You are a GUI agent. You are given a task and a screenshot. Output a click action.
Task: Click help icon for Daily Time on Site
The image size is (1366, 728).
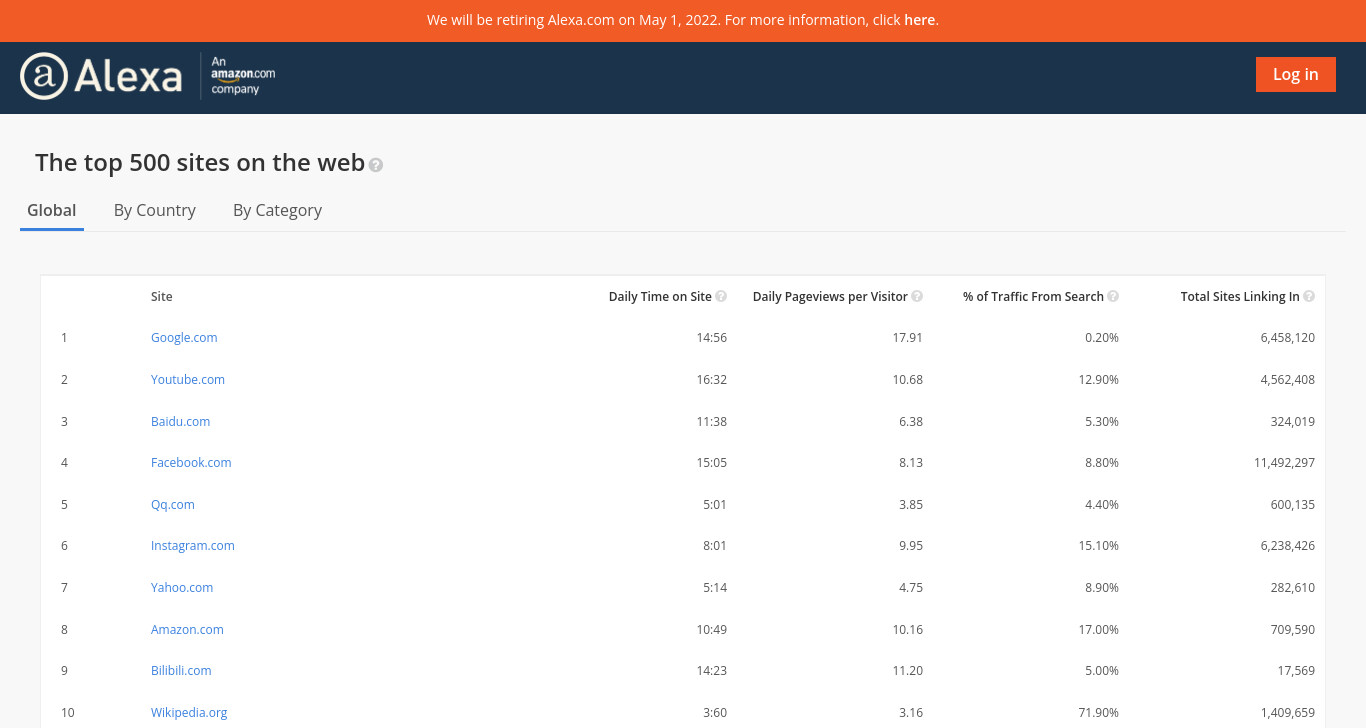(721, 297)
